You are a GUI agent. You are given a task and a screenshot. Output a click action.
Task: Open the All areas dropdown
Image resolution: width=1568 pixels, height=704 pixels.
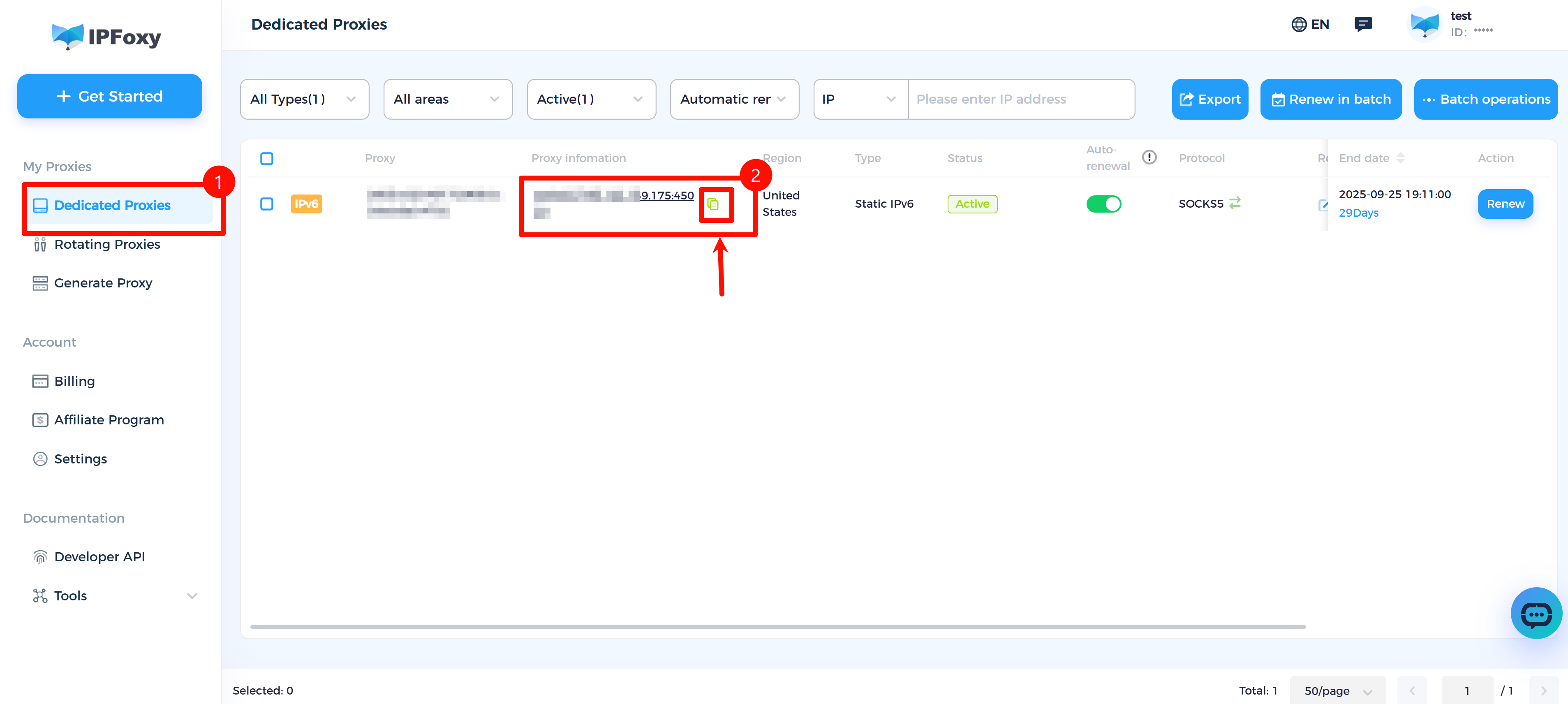447,99
